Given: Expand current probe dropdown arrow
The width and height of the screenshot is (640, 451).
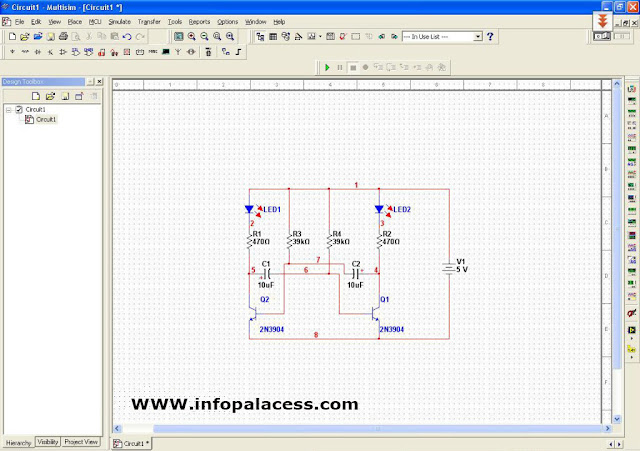Looking at the screenshot, I should pos(632,357).
